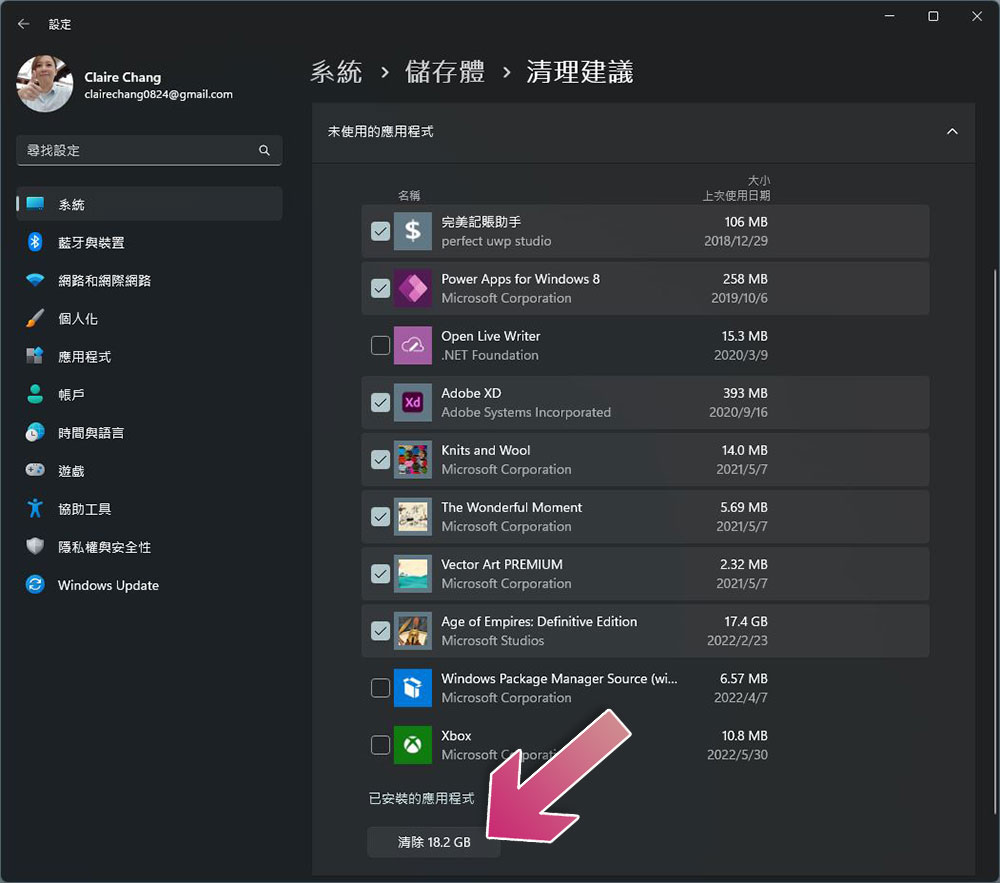Click The Wonderful Moment app icon

[x=413, y=516]
